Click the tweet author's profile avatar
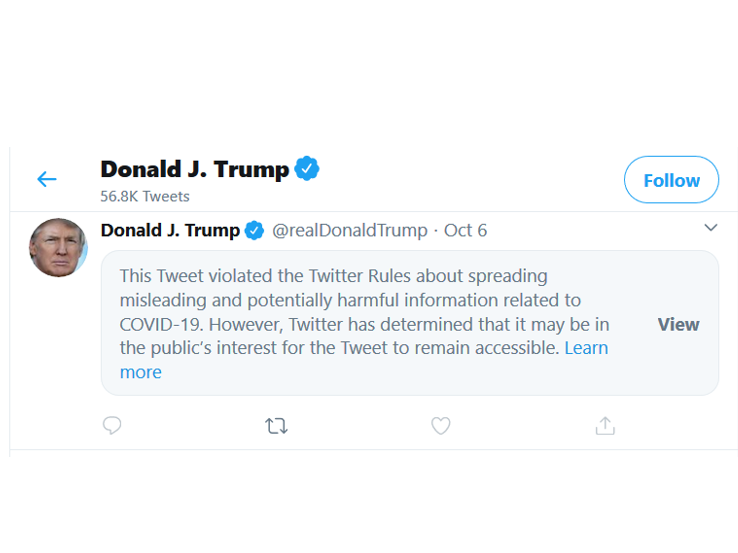The height and width of the screenshot is (553, 738). [x=58, y=247]
